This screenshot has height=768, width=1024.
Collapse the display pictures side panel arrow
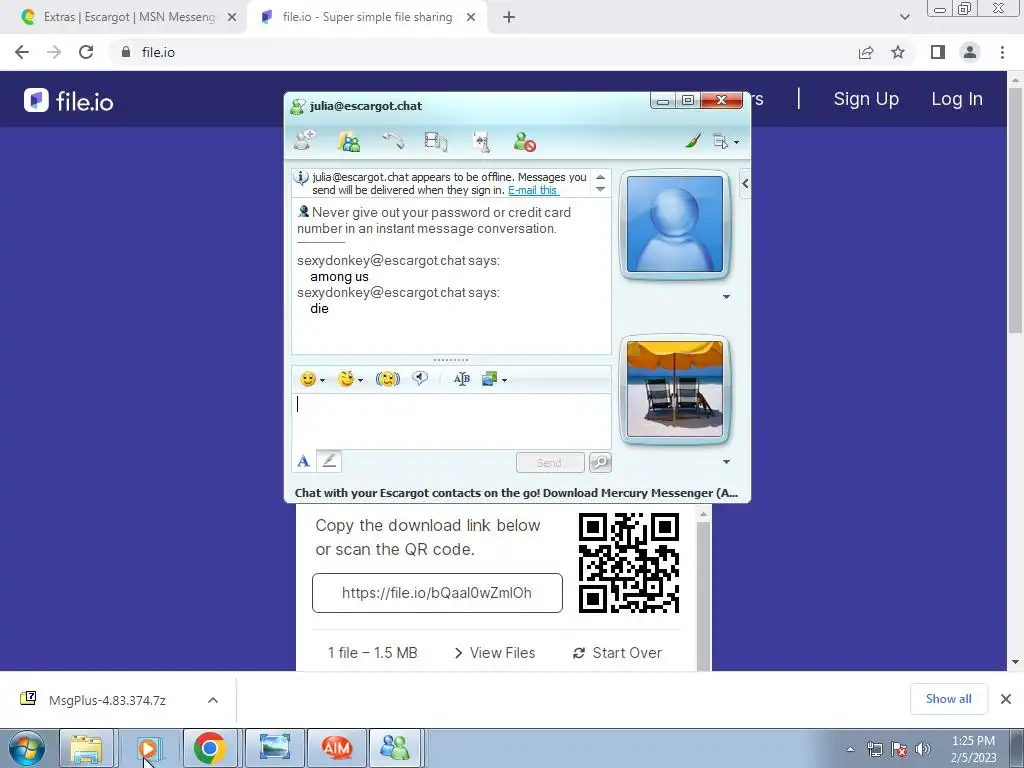point(745,184)
